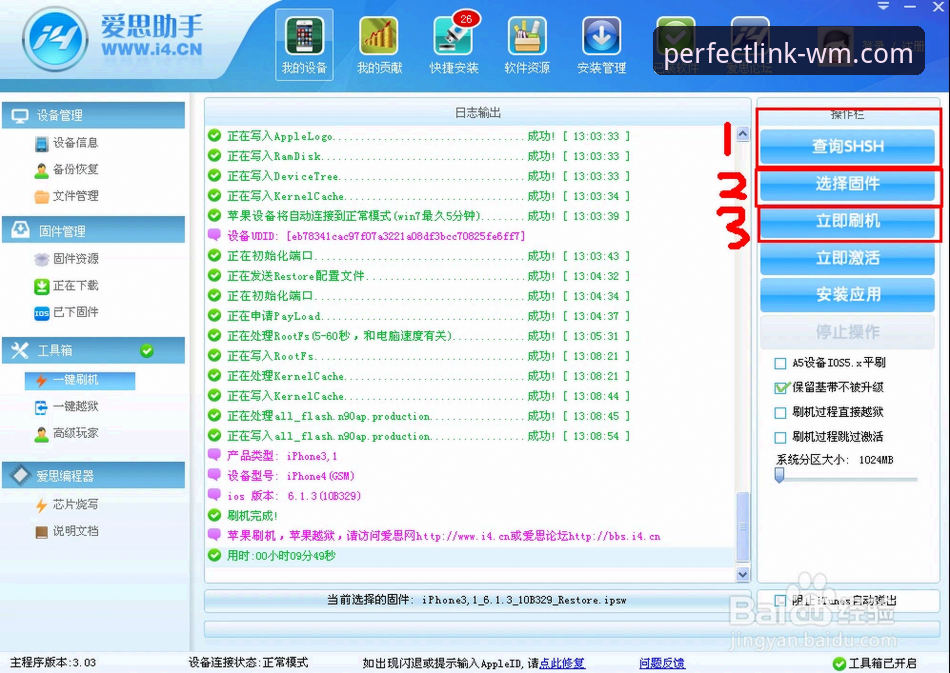Click 设备连接状态:正常模式 status text
950x673 pixels.
coord(248,663)
